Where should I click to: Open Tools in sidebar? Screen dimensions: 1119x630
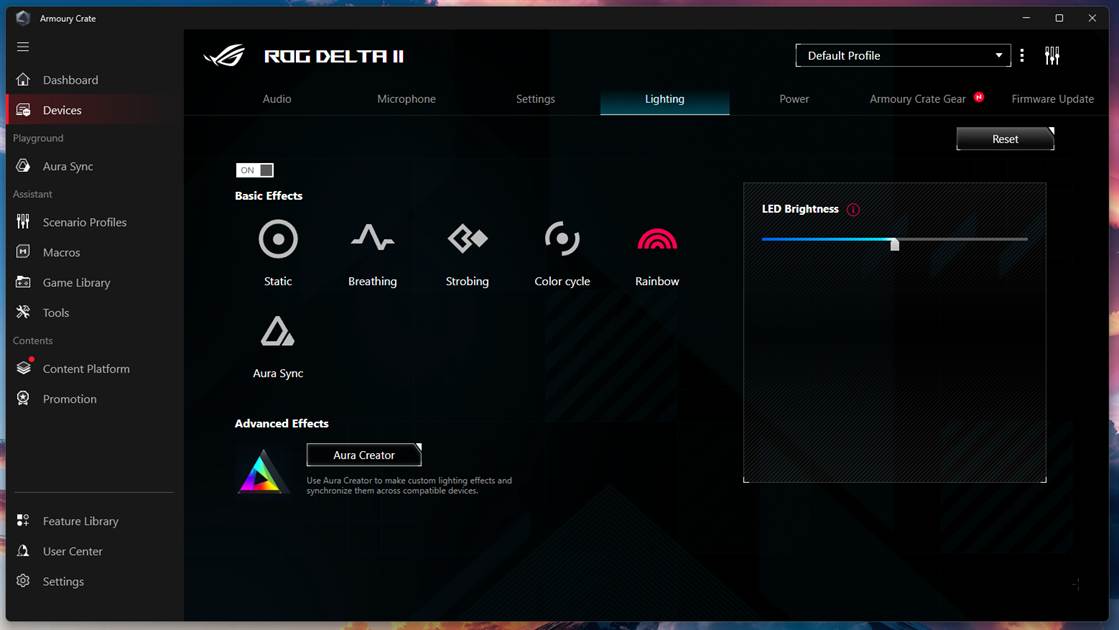[x=93, y=313]
